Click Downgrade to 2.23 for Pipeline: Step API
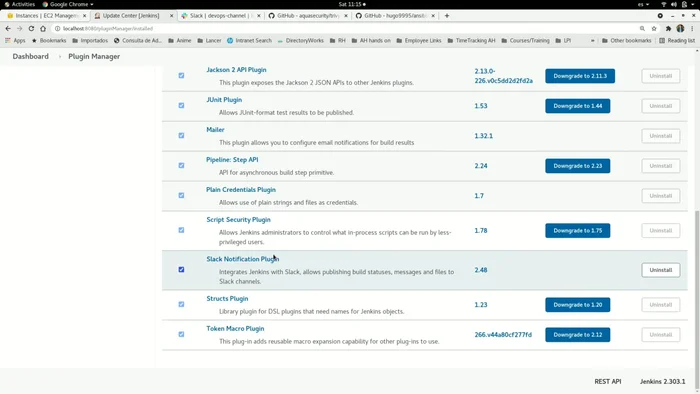The width and height of the screenshot is (700, 394). [x=577, y=166]
